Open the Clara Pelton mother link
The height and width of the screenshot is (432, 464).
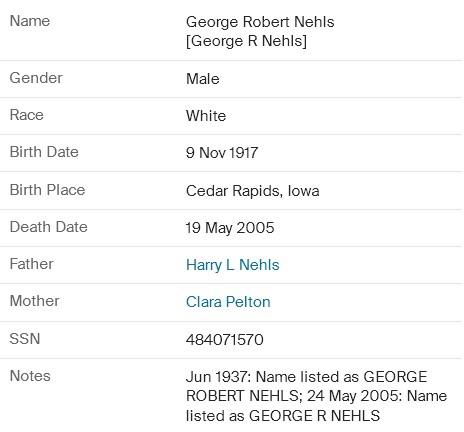click(x=228, y=302)
